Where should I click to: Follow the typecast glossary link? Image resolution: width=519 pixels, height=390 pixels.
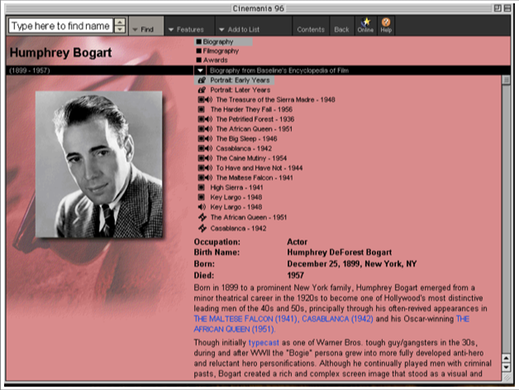pos(264,342)
